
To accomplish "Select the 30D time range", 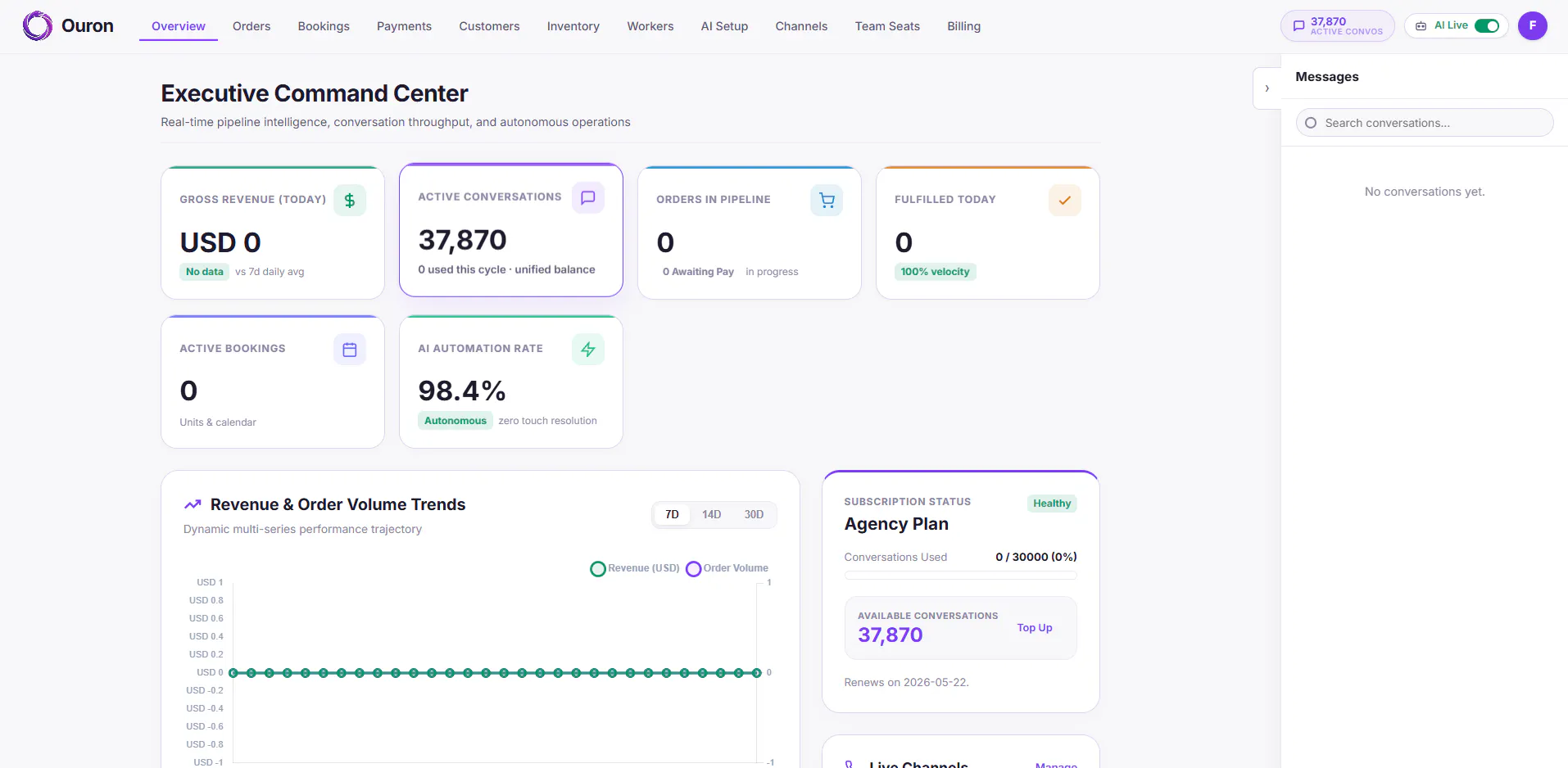I will point(754,515).
